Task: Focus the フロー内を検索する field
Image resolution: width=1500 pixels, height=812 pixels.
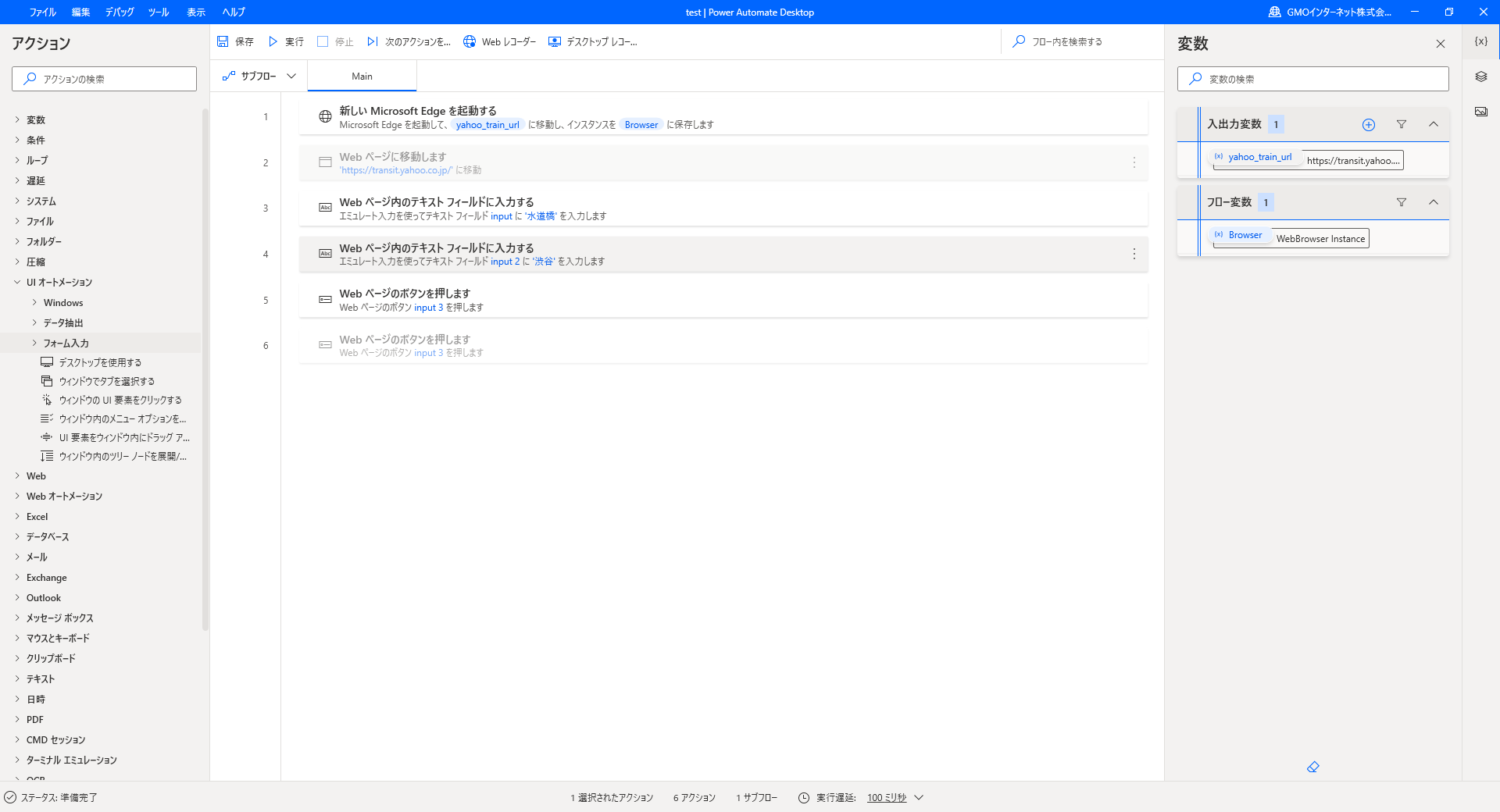Action: [1081, 41]
